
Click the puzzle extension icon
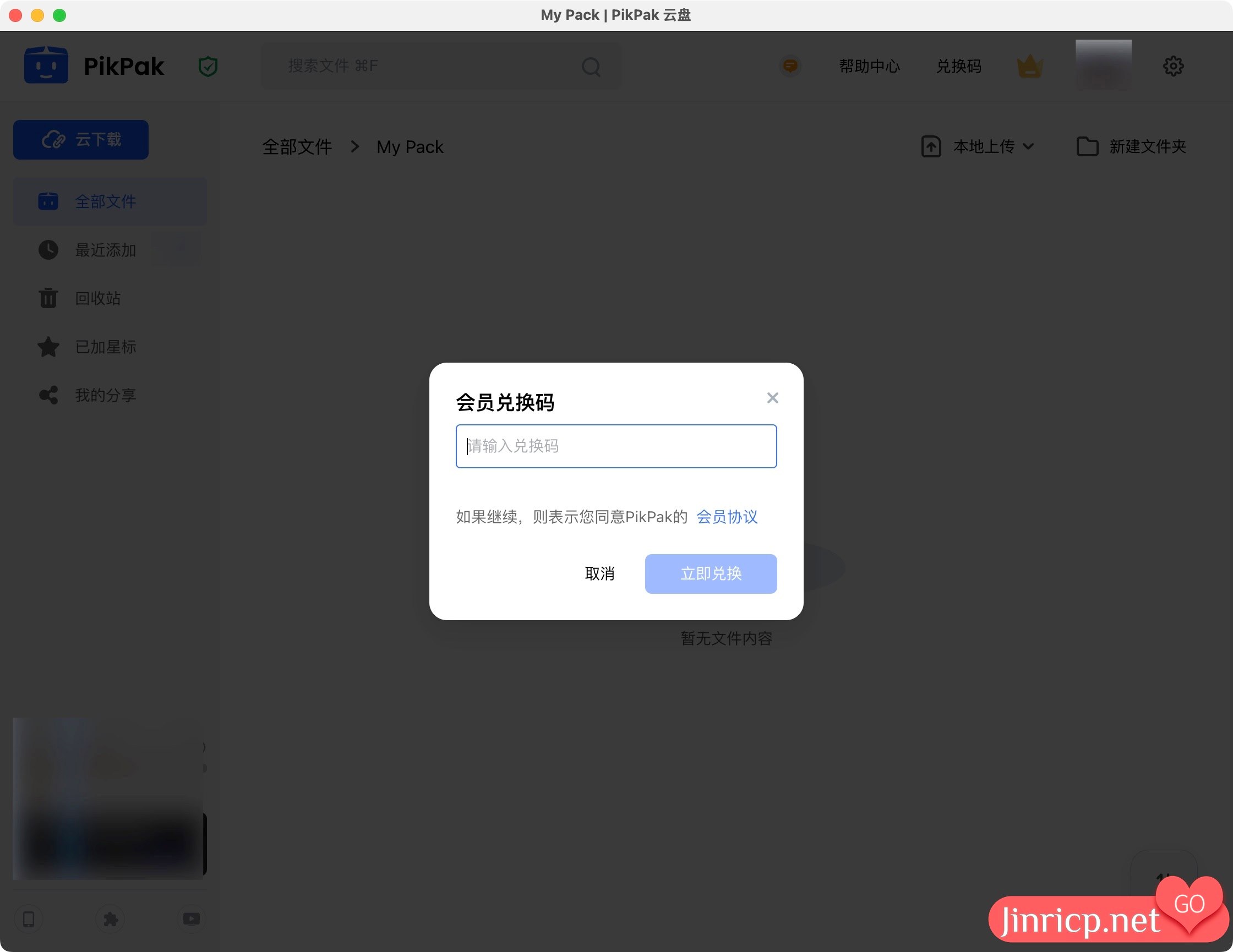111,920
